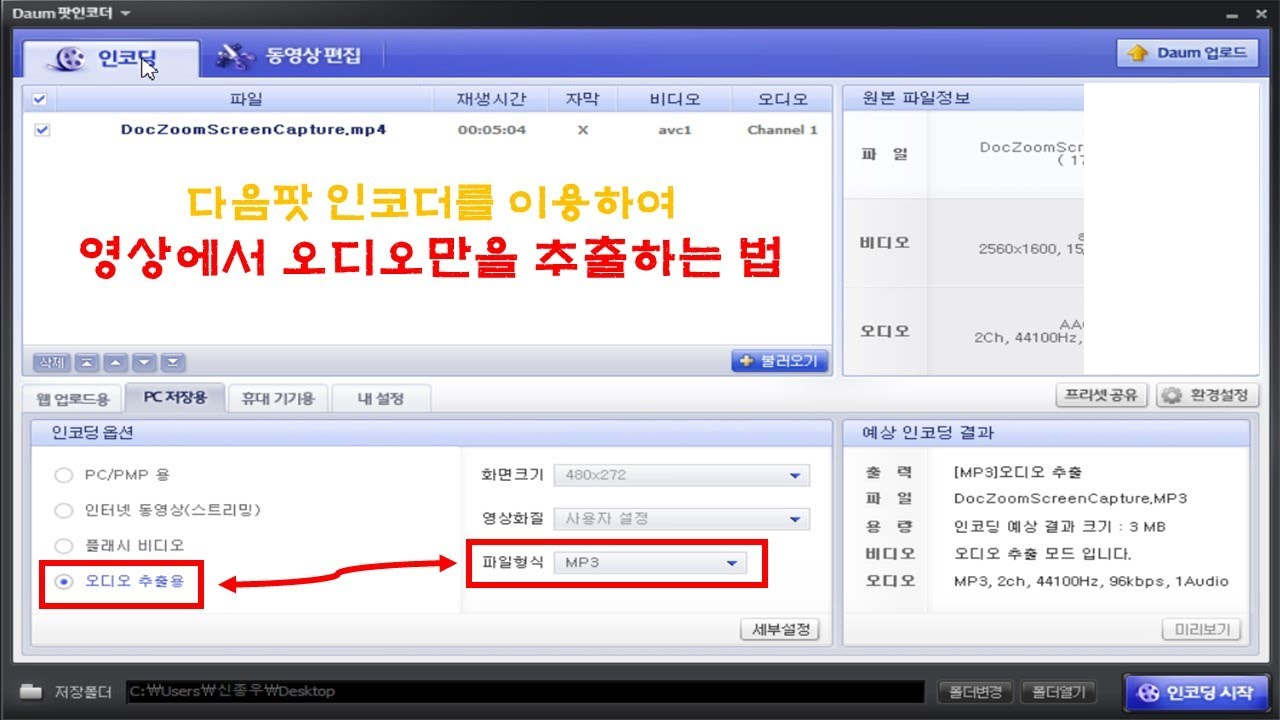Toggle the select-all checkbox in the file header
Screen dimensions: 1280x720
click(x=40, y=100)
